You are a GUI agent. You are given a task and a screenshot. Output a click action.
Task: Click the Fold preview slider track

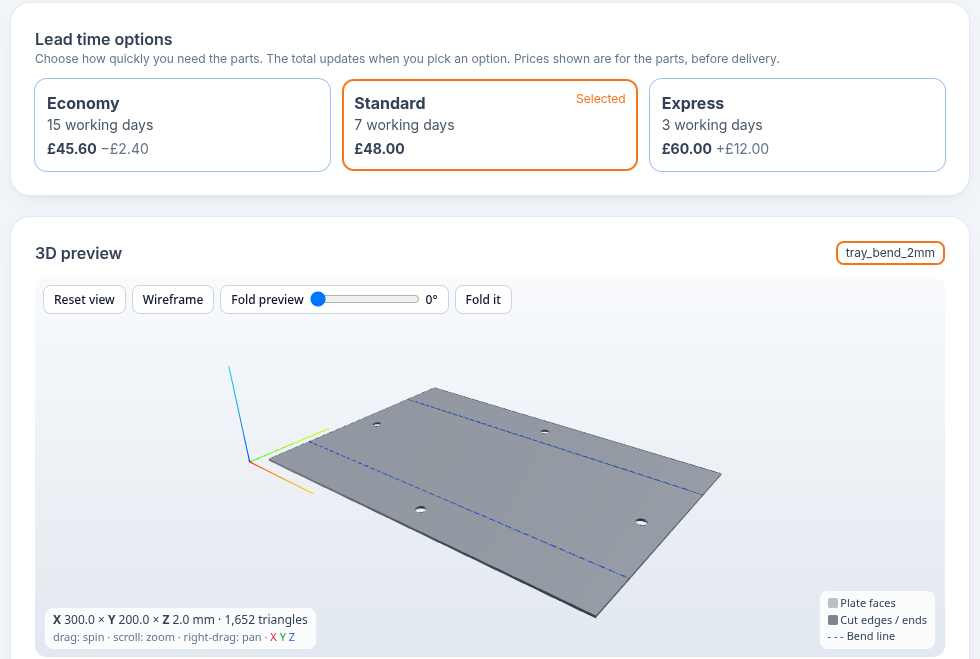(x=366, y=299)
